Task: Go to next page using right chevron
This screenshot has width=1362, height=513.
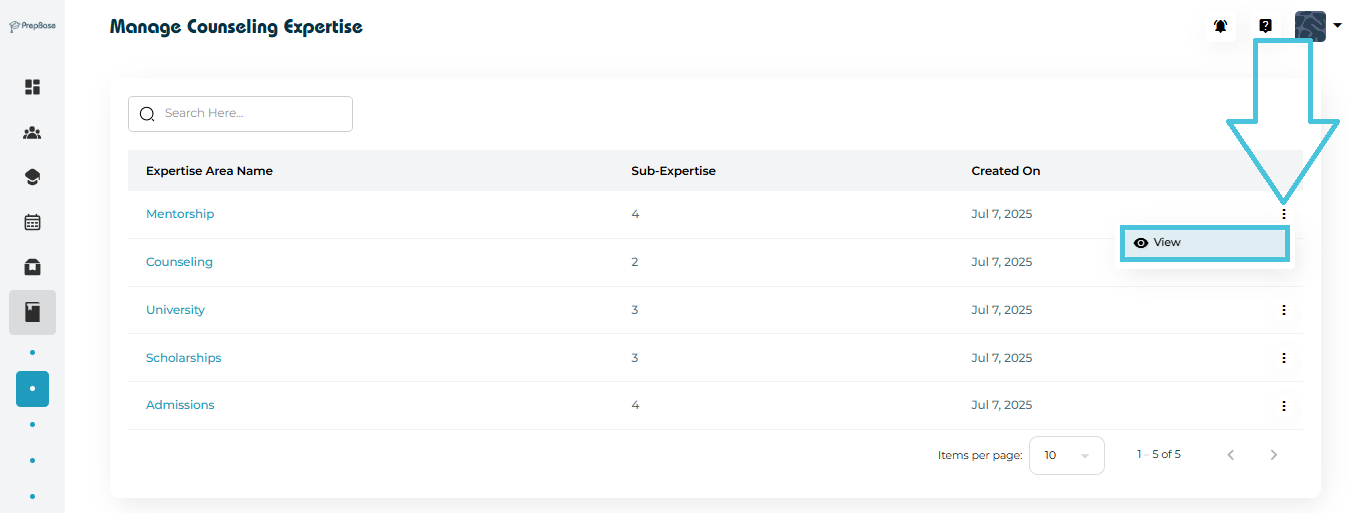Action: click(x=1273, y=455)
